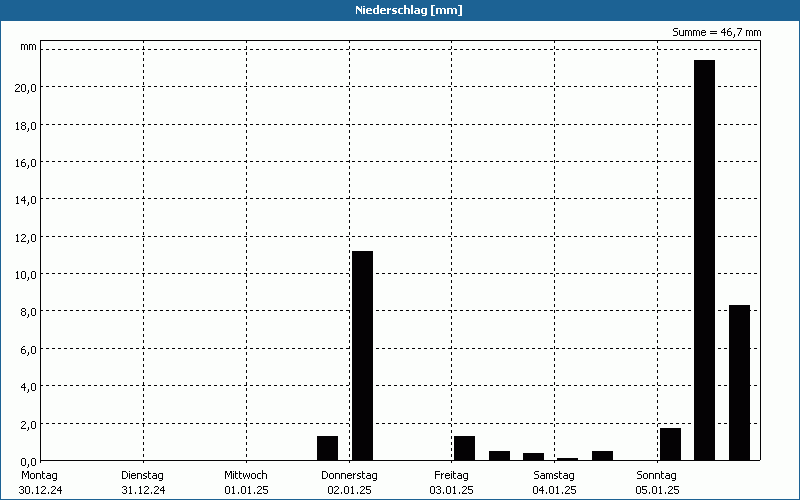Click the Niederschlag [mm] title
Viewport: 800px width, 500px height.
coord(409,10)
